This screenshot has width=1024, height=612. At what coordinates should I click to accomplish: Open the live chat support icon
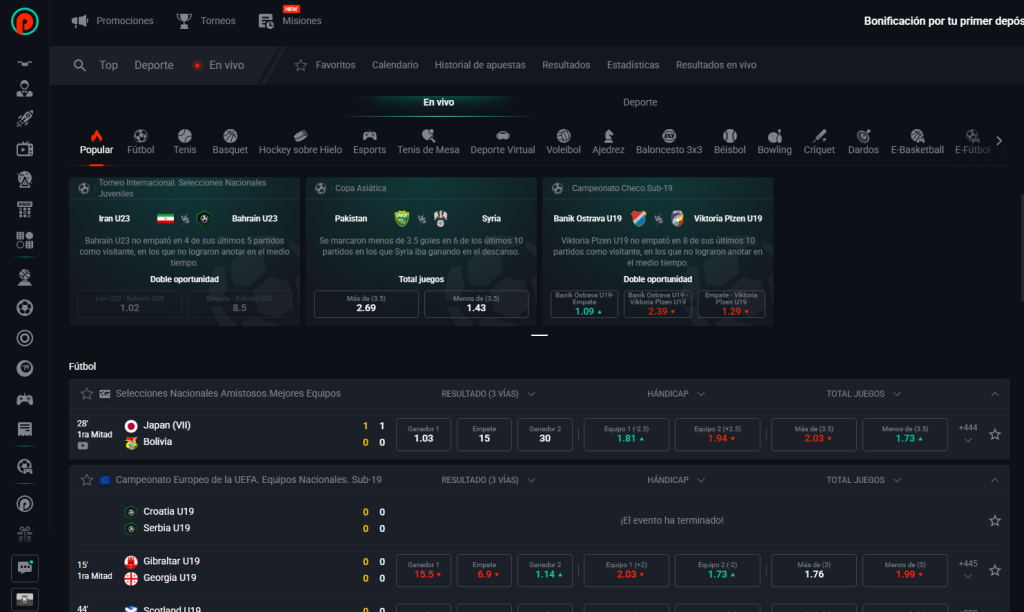click(25, 567)
